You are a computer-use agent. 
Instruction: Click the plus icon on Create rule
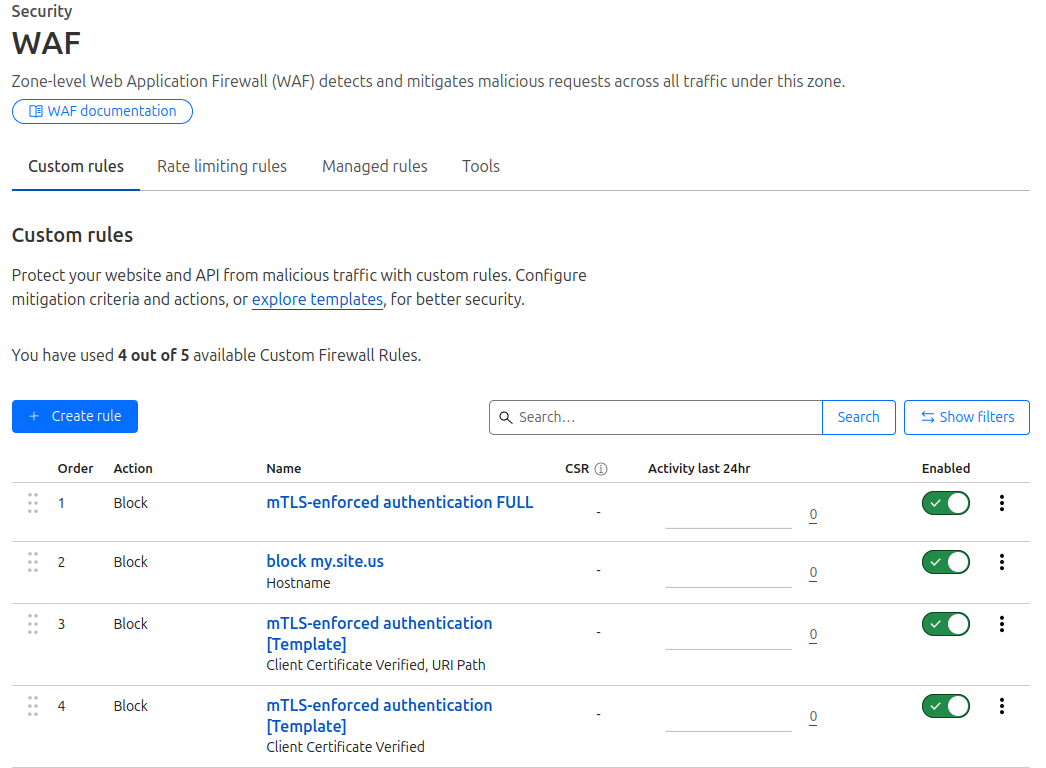34,416
